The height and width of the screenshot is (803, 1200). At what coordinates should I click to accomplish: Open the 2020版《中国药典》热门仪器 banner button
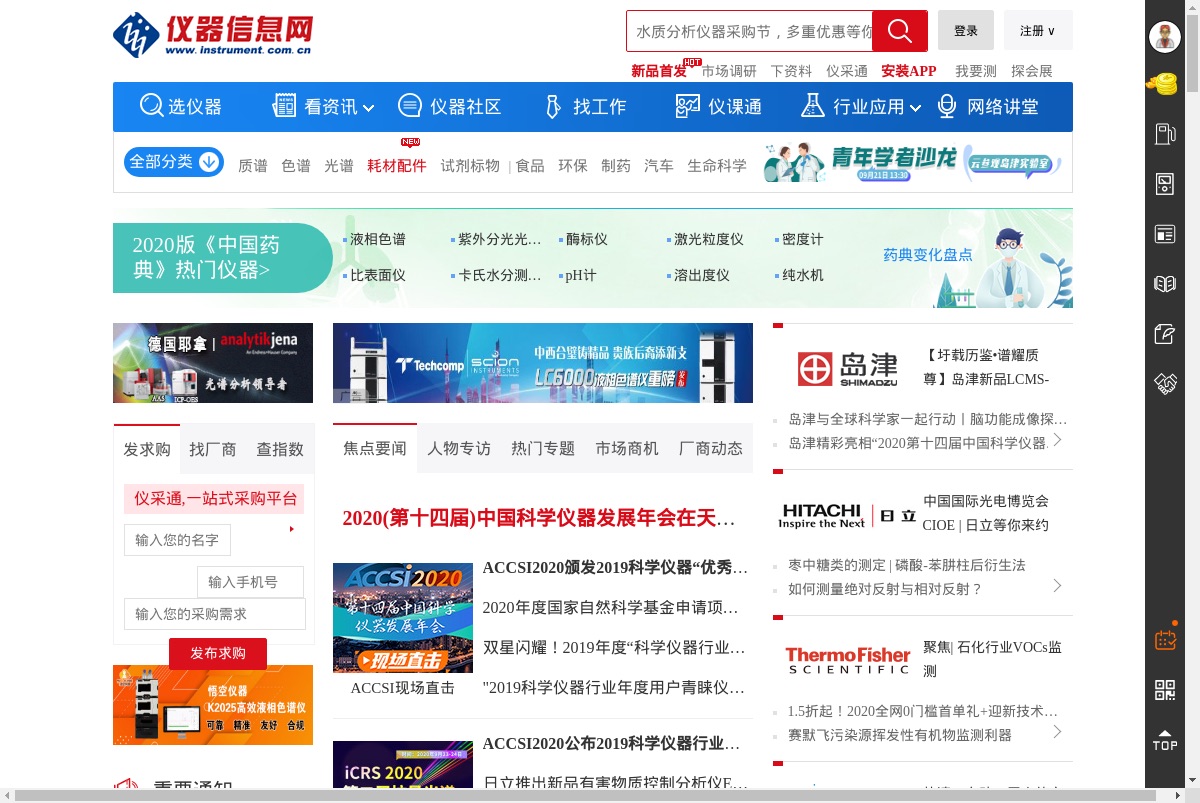(x=222, y=258)
